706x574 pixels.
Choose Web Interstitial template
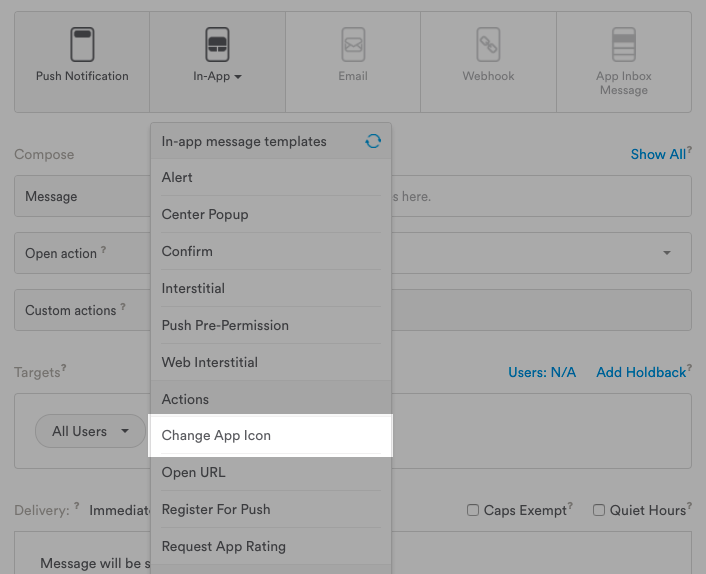pos(271,362)
